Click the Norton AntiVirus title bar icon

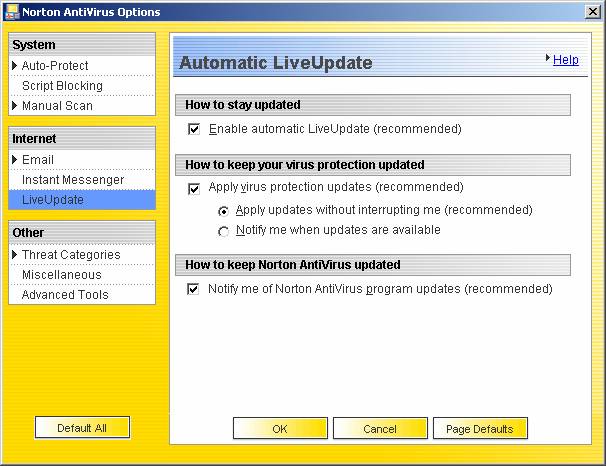(11, 11)
